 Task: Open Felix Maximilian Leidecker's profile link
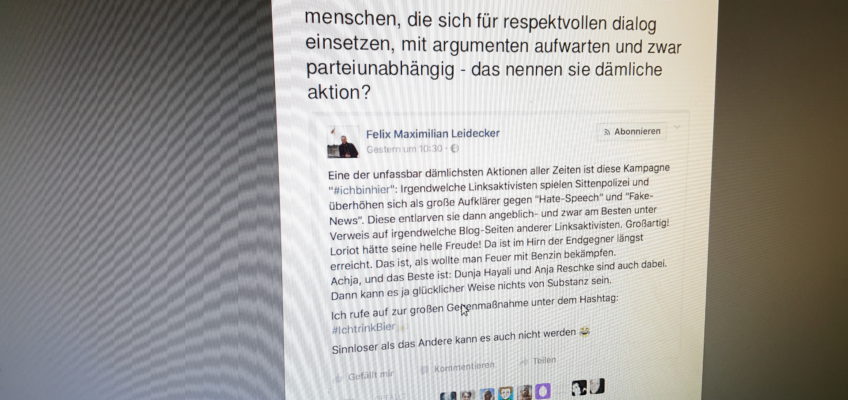[433, 133]
